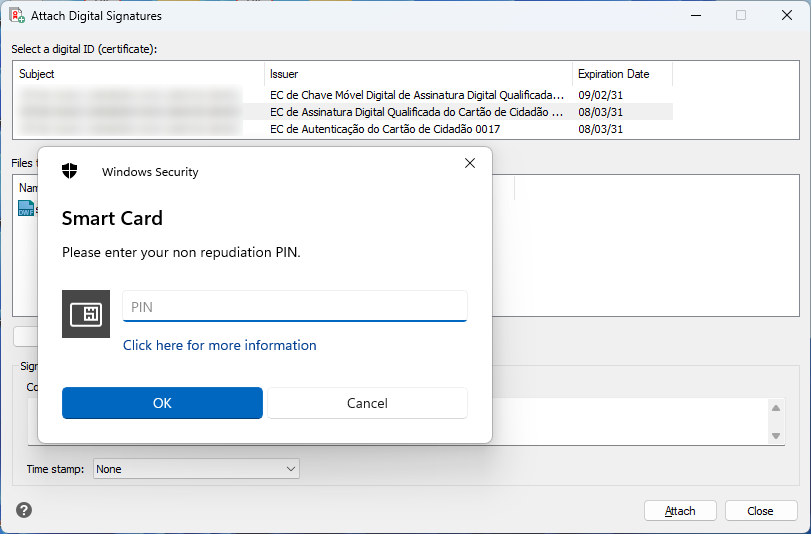
Task: Select the EC de Chave Móvel Digital certificate
Action: 416,95
